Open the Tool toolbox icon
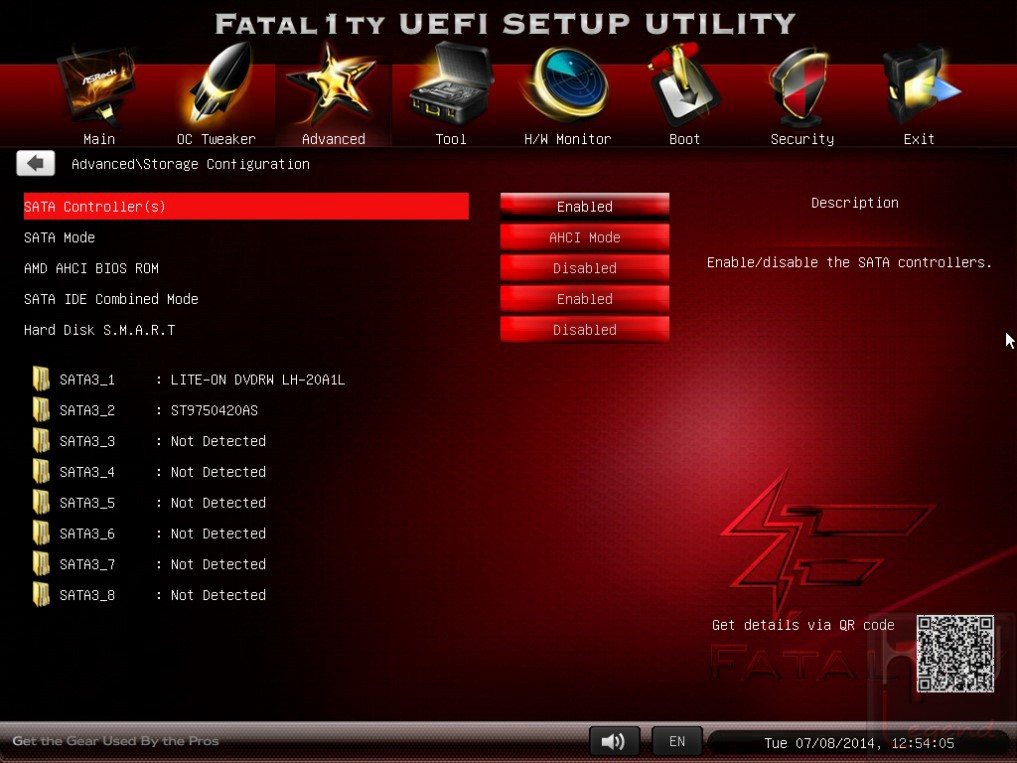1017x763 pixels. point(450,84)
